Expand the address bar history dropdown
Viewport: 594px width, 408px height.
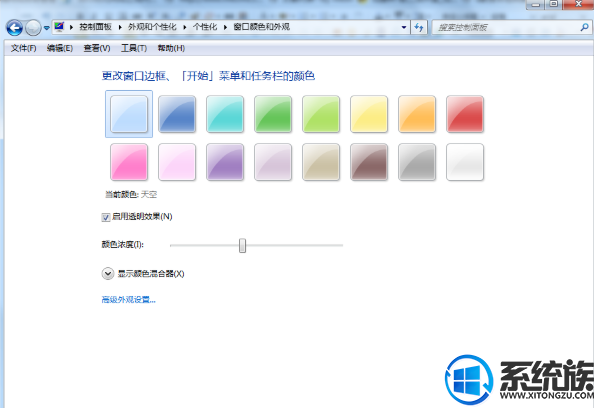[404, 27]
